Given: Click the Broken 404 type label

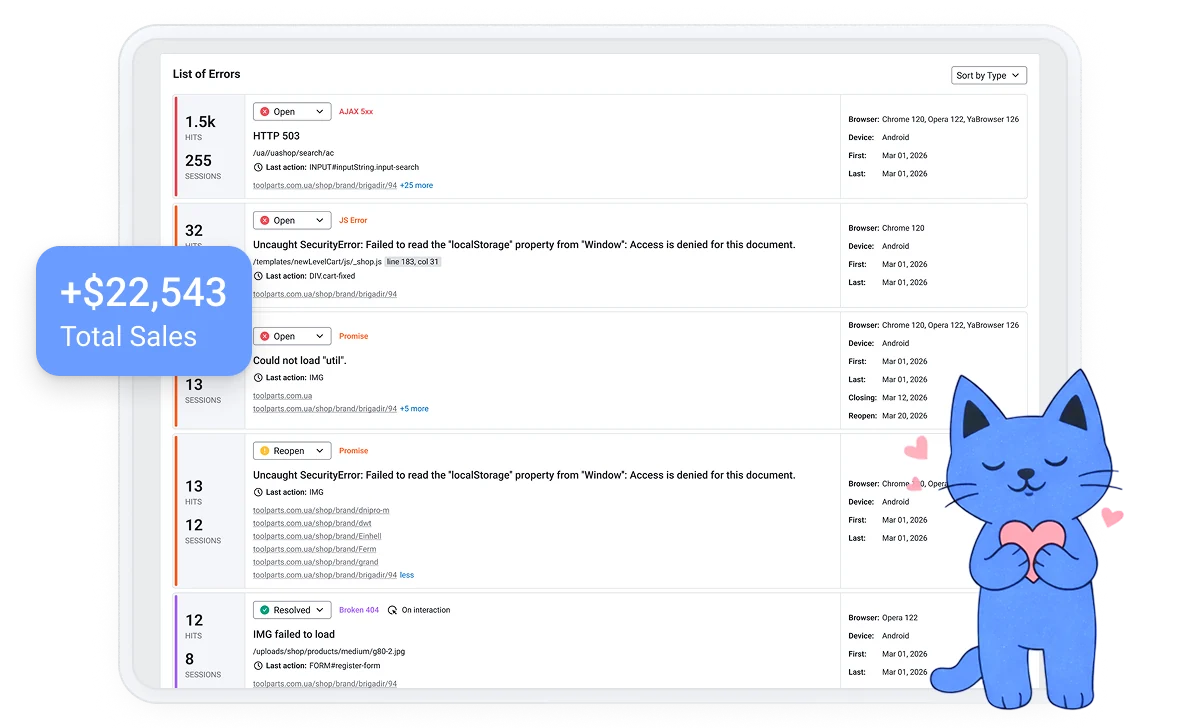Looking at the screenshot, I should click(359, 610).
